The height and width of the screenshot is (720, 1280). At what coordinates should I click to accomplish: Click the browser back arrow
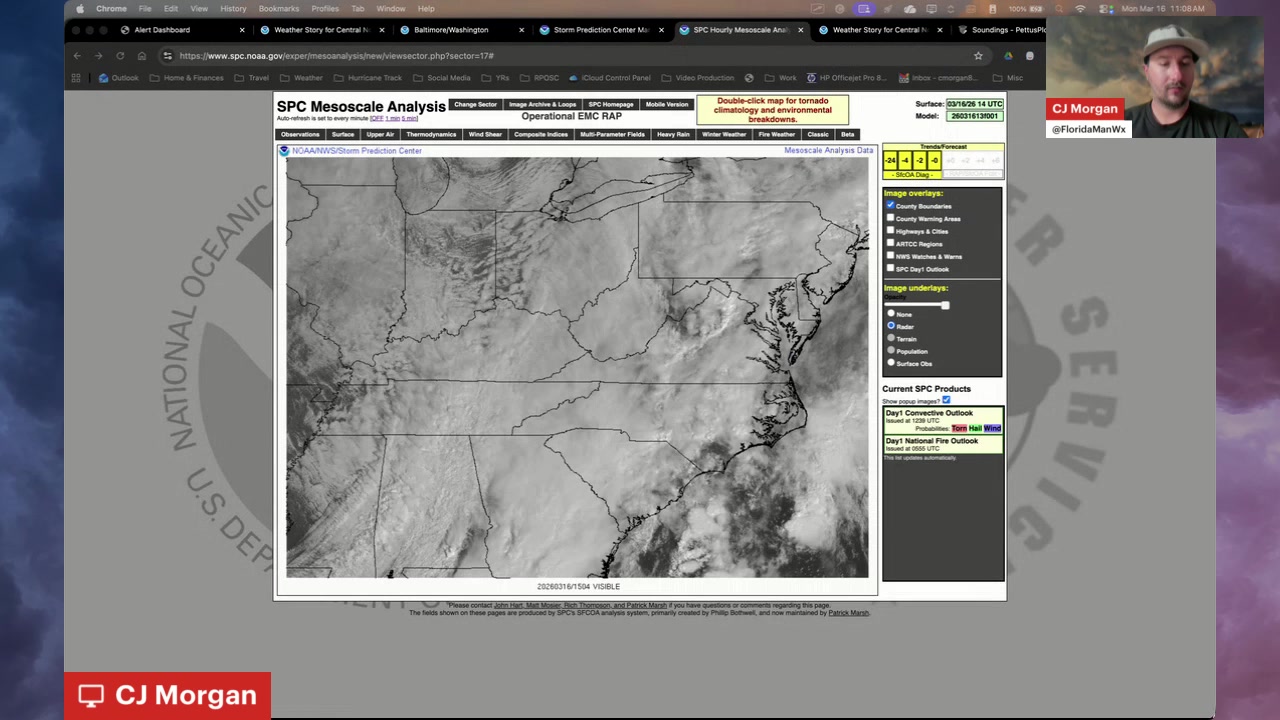pos(77,56)
